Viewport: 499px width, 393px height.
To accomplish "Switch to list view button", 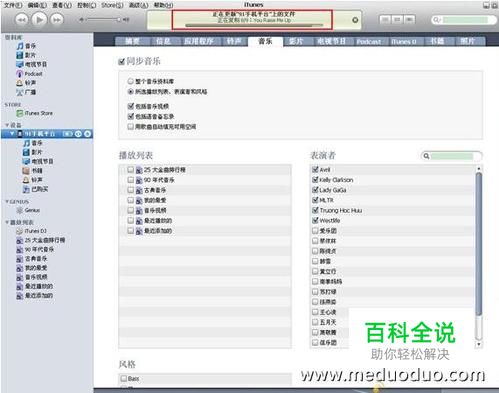I will (x=385, y=20).
